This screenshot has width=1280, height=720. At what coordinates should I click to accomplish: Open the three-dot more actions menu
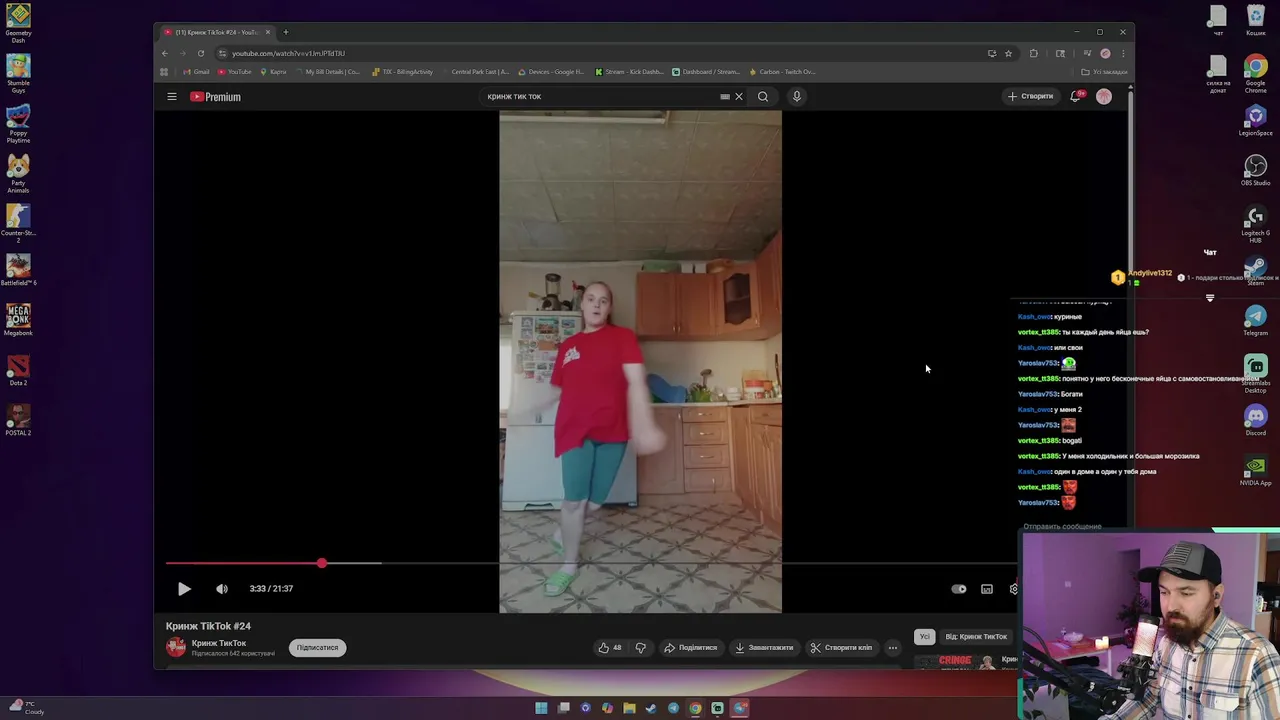click(x=893, y=648)
